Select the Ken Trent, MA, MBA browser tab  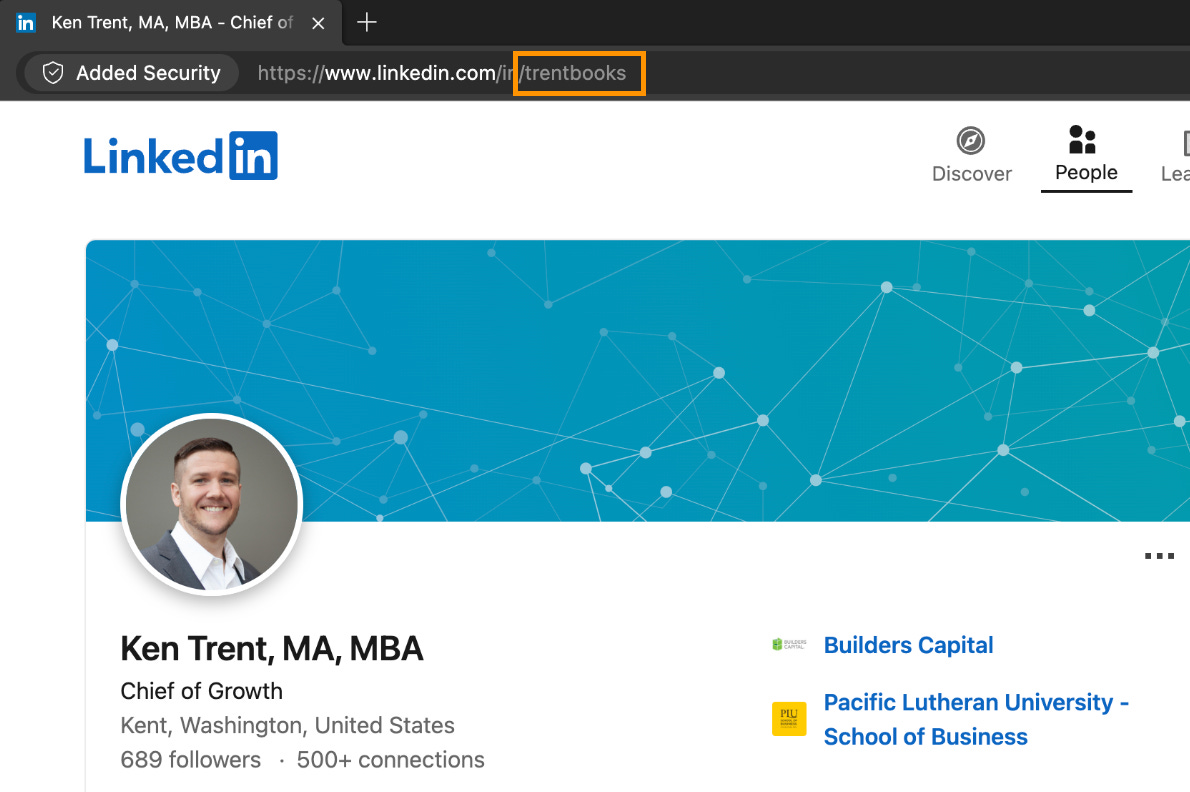(x=171, y=23)
